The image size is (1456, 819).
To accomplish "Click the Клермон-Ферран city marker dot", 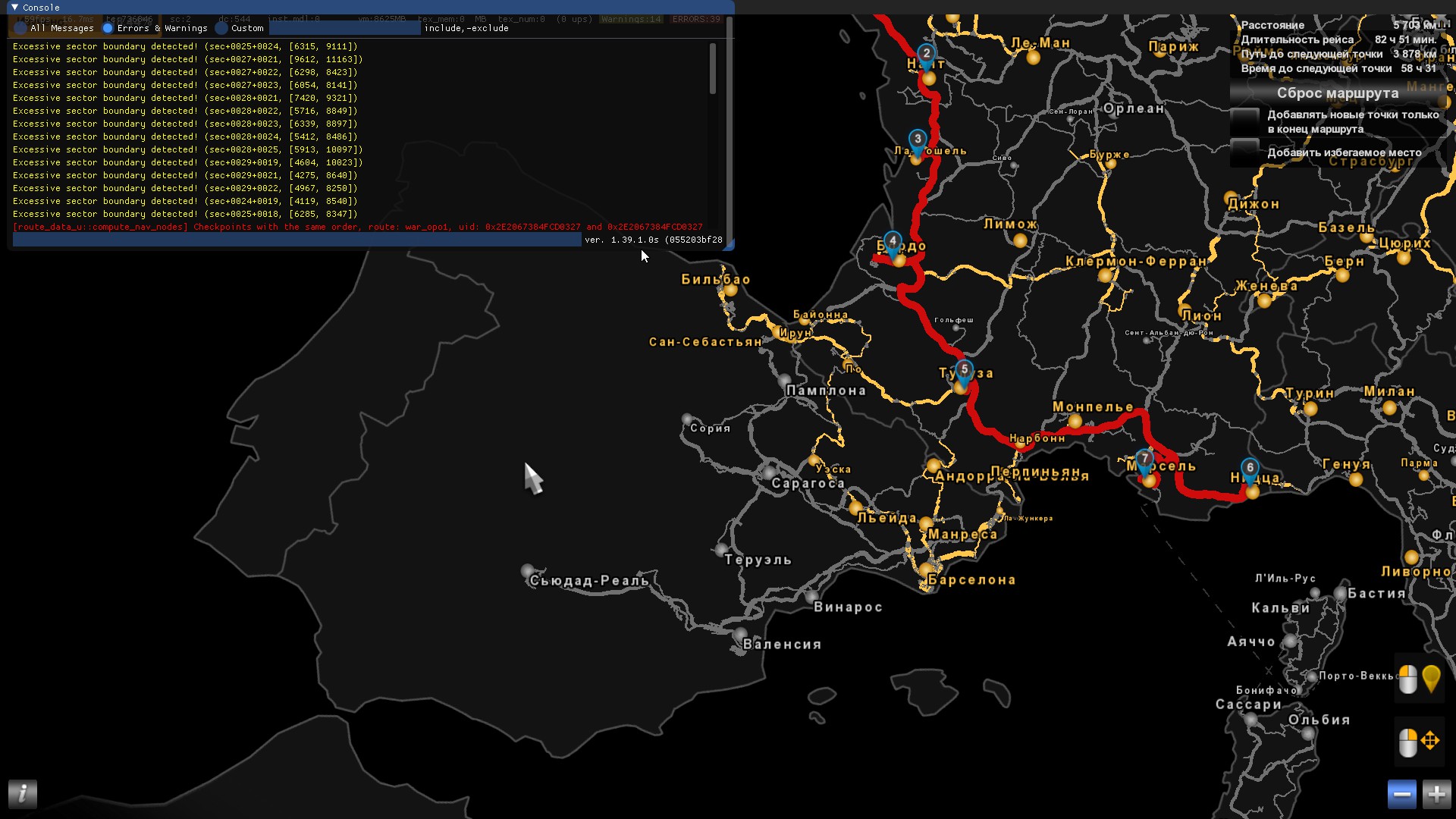I will coord(1105,276).
